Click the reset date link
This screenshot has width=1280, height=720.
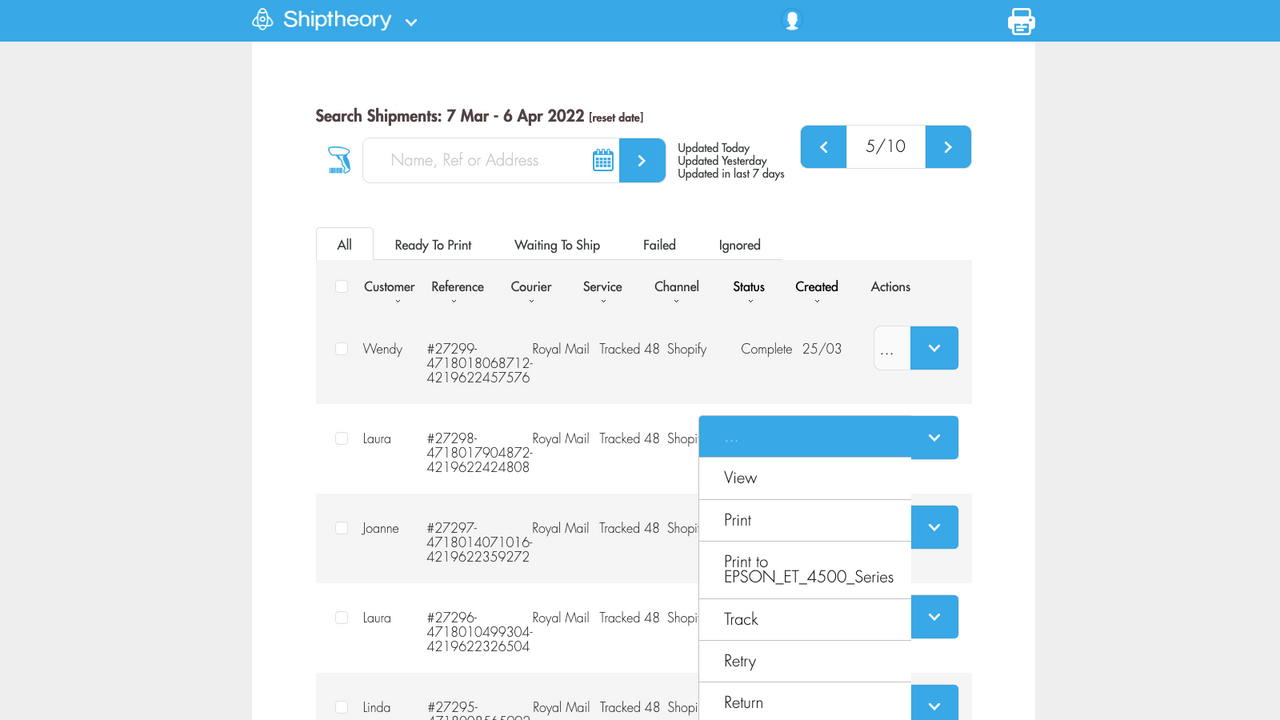point(615,116)
